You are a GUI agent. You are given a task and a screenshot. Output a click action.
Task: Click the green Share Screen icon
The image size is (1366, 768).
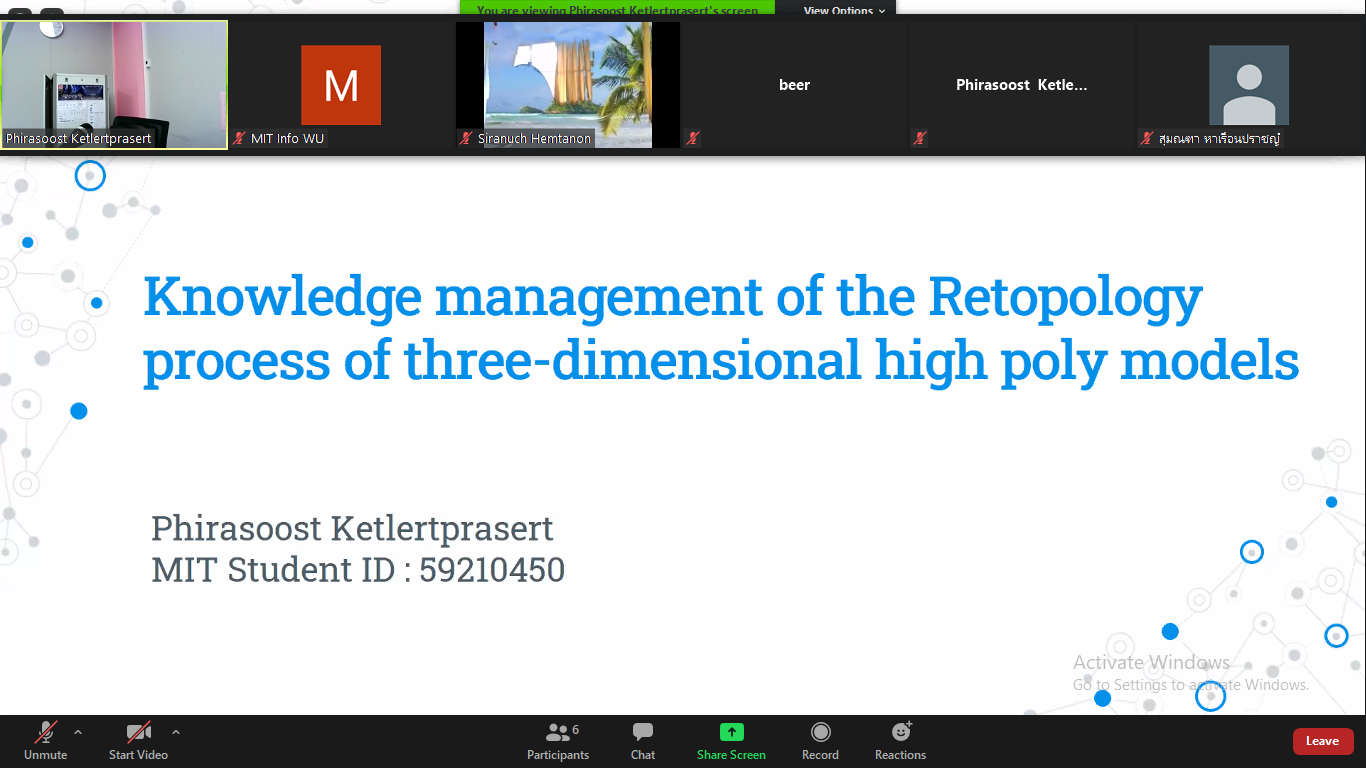(731, 733)
